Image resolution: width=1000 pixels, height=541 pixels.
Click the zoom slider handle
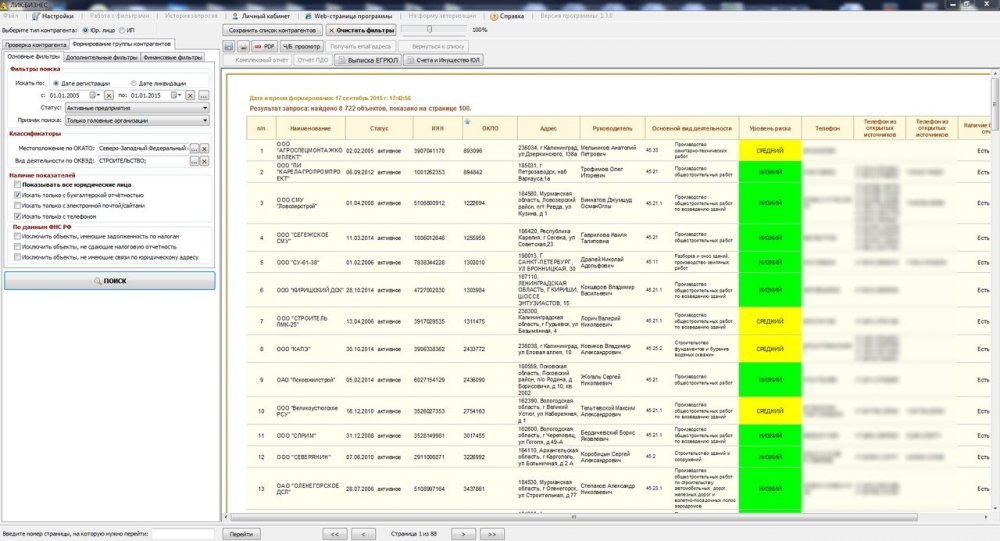(429, 29)
